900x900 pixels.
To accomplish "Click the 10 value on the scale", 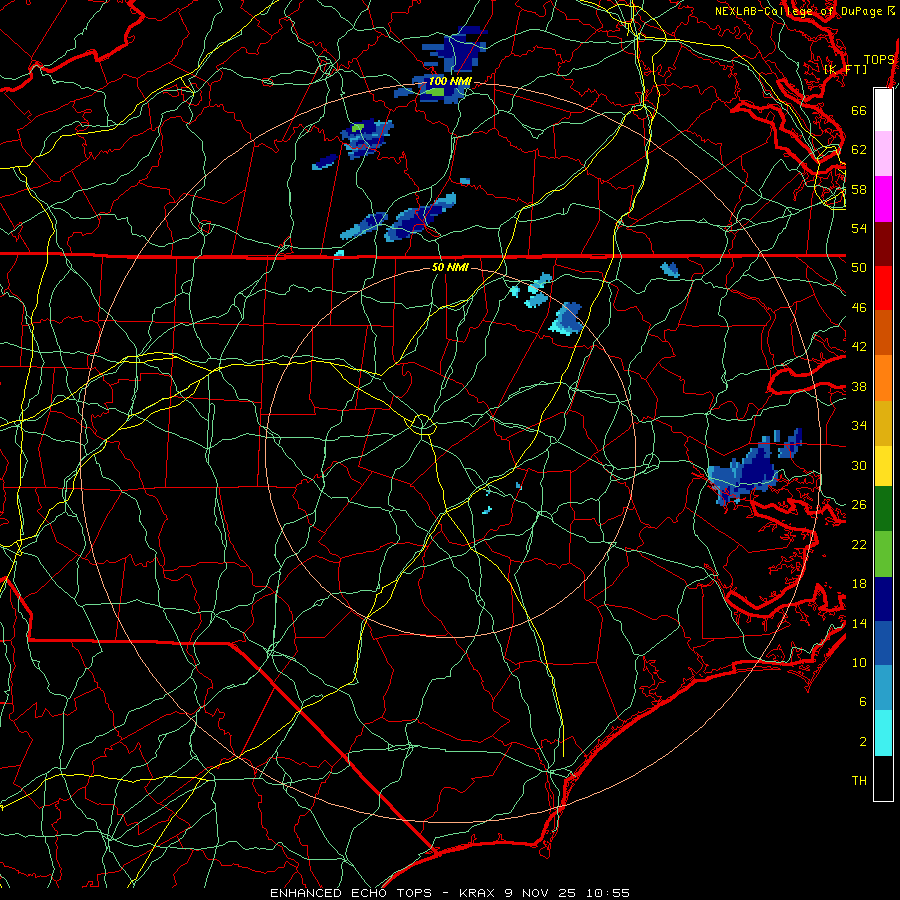I will tap(859, 662).
